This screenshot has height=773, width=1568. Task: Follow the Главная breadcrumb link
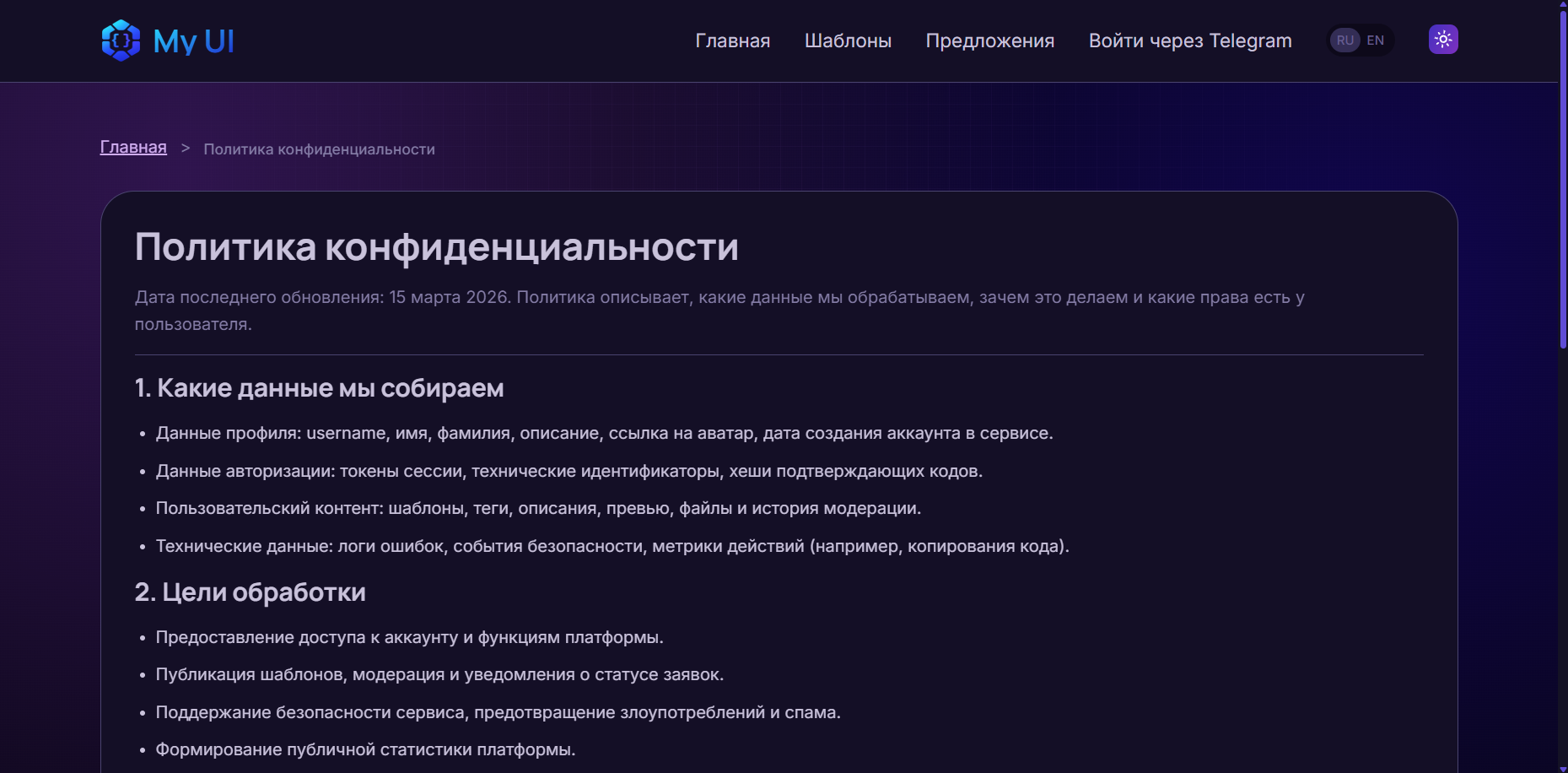133,148
